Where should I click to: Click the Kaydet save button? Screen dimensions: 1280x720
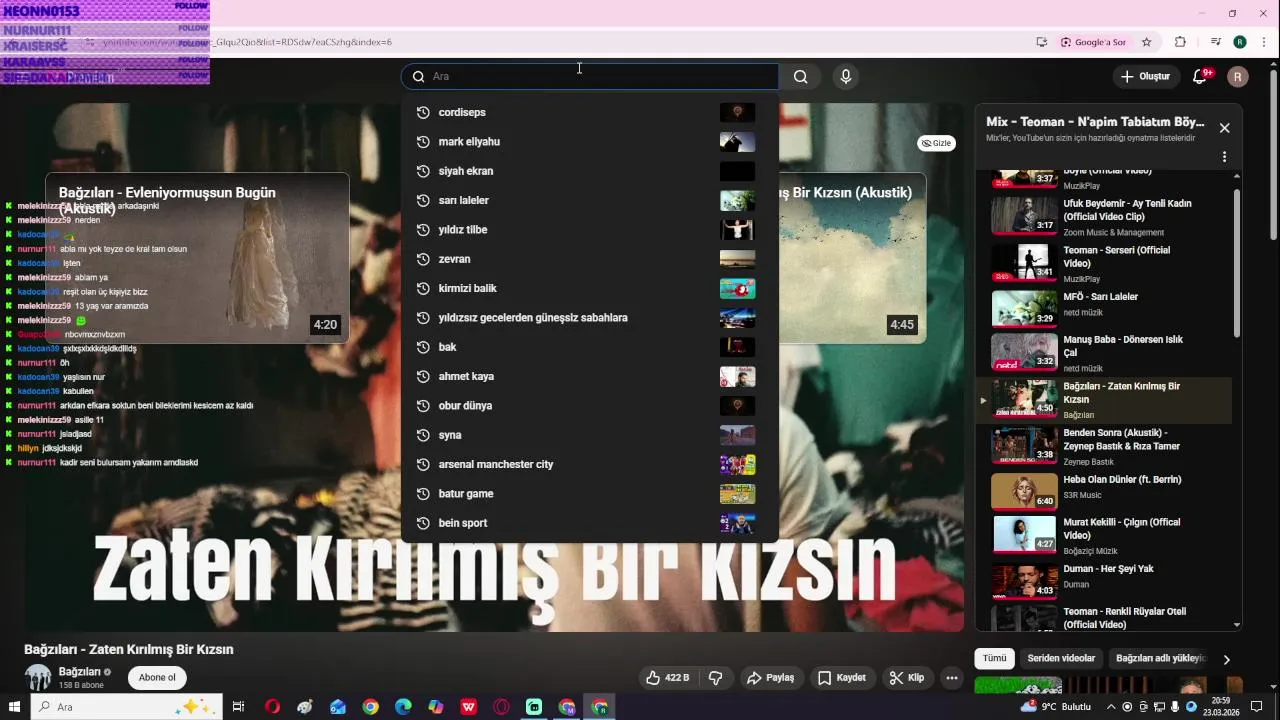pos(842,678)
